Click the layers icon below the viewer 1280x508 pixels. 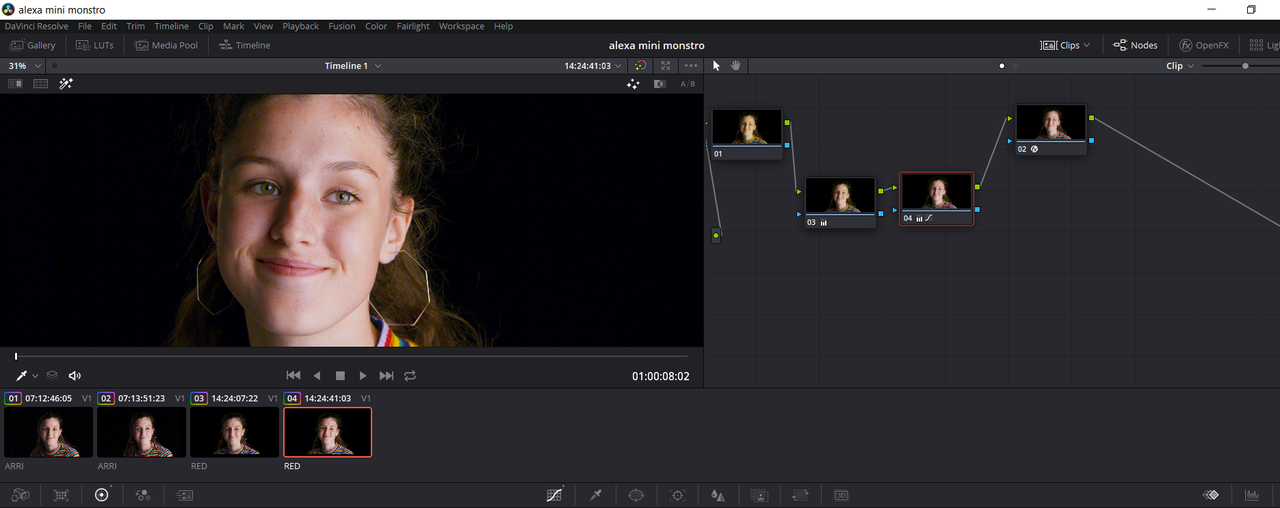(52, 376)
